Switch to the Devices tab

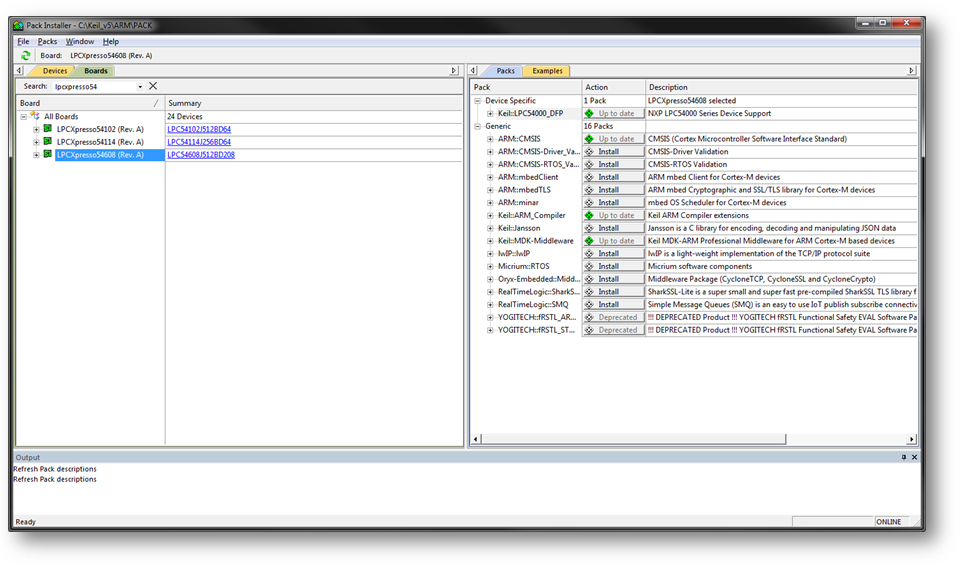click(54, 71)
